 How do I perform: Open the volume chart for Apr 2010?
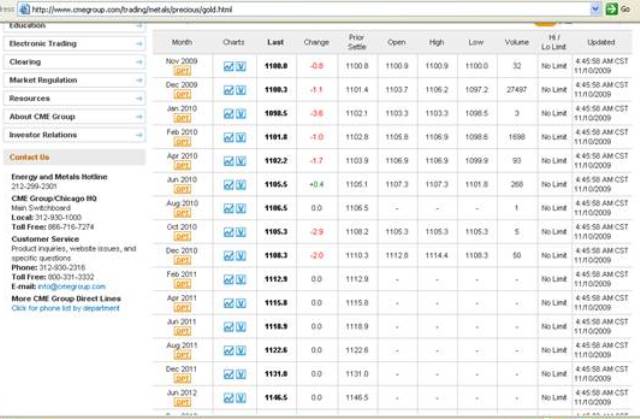(241, 161)
